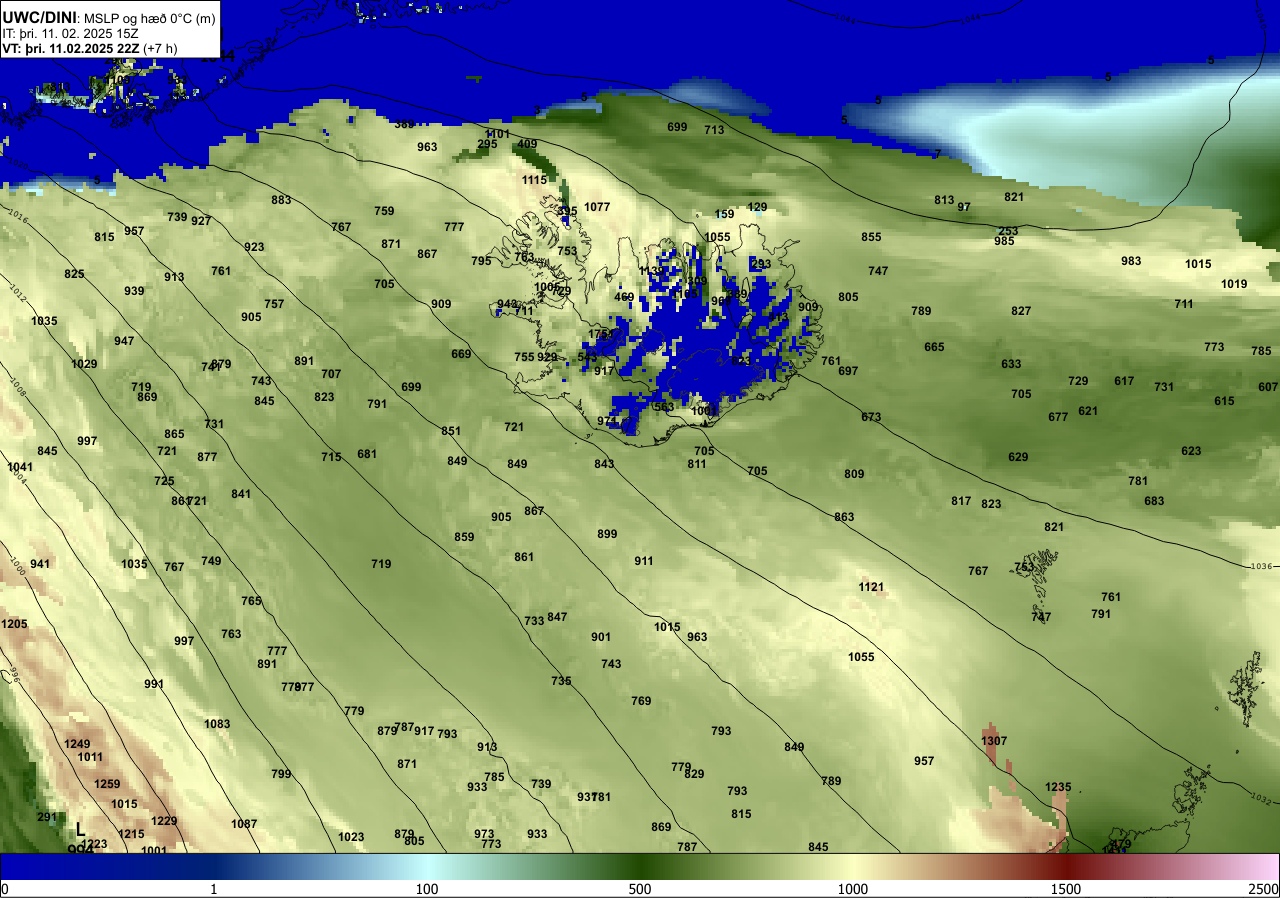Click the 985 height value
This screenshot has height=898, width=1280.
[1005, 242]
